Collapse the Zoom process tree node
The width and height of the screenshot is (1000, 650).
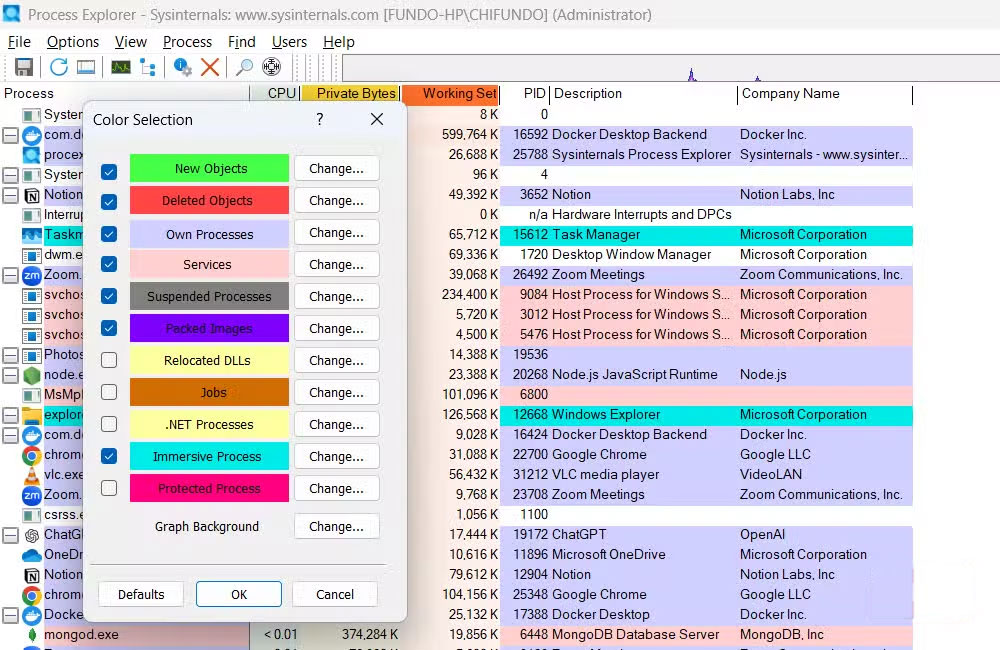(x=10, y=275)
